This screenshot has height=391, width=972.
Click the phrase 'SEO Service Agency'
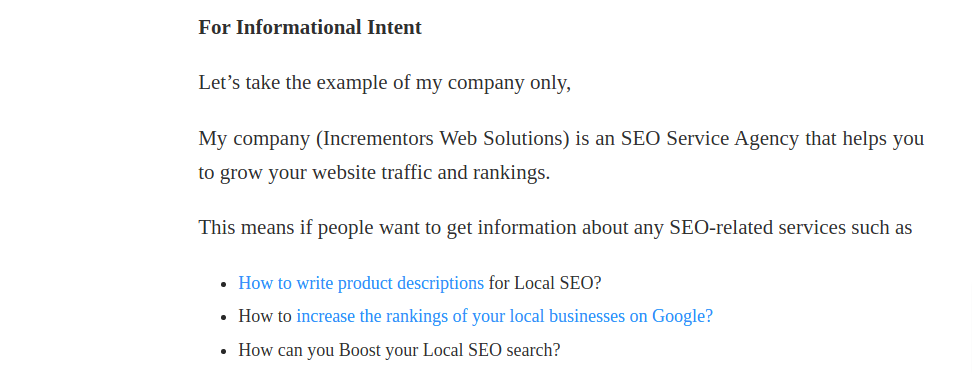(710, 138)
